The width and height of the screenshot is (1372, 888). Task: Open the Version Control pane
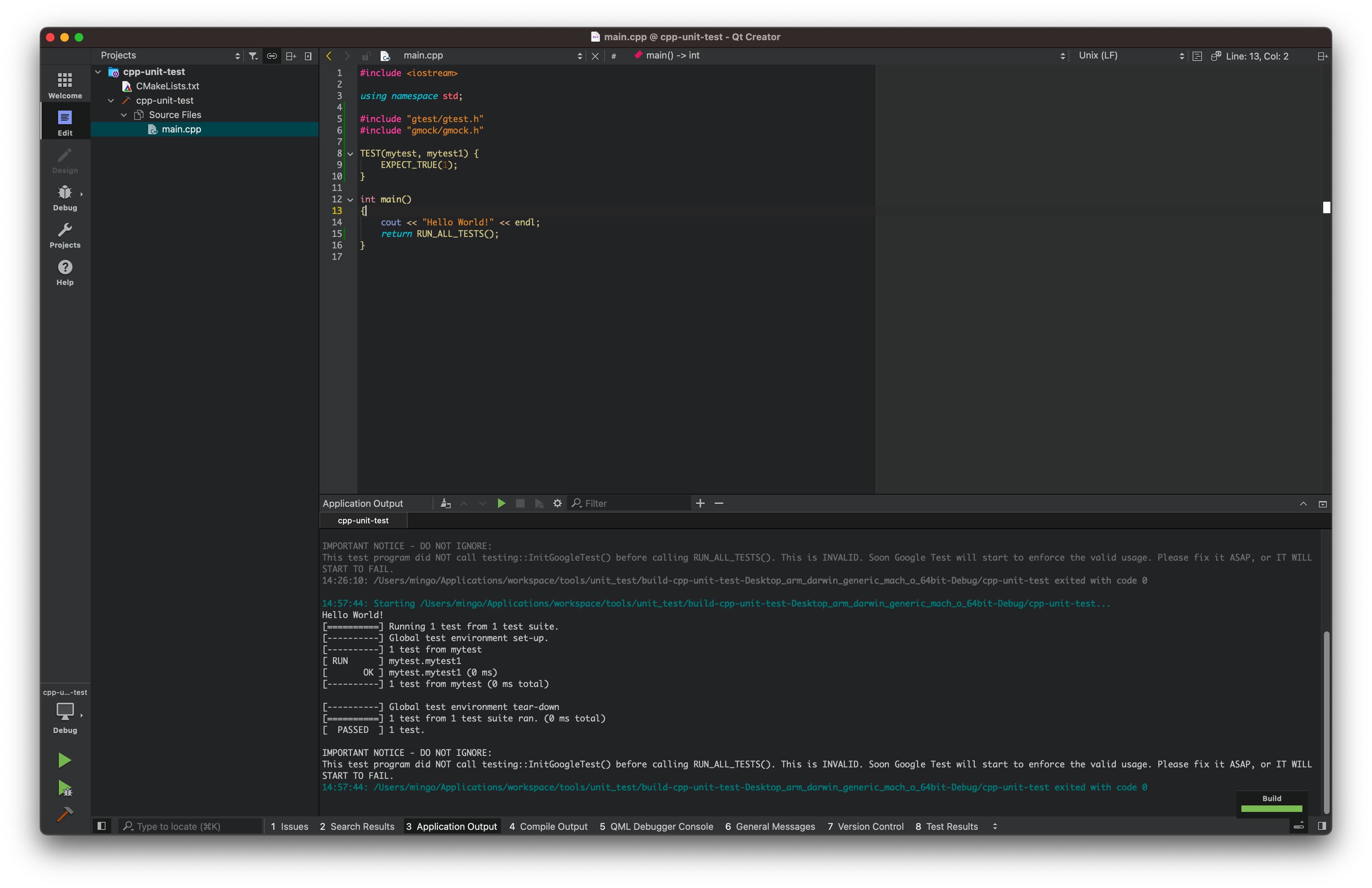tap(865, 826)
